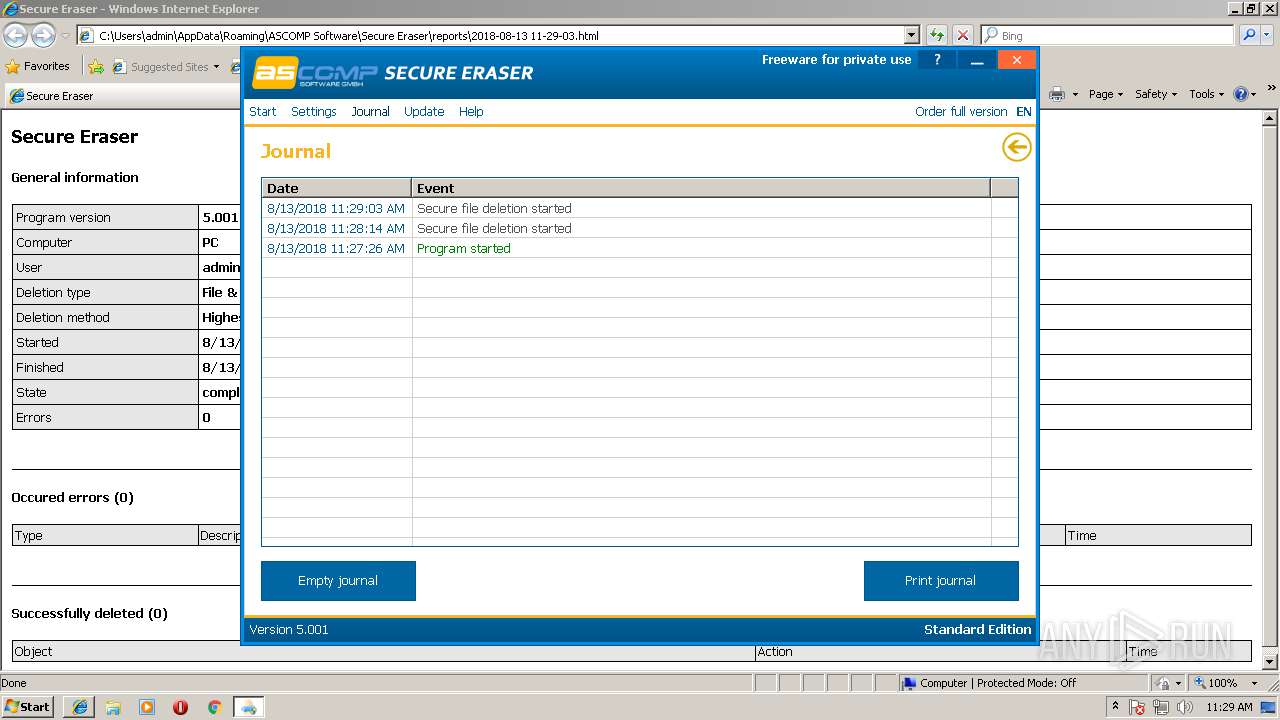Click the taskbar clock showing 11:29 AM
This screenshot has width=1280, height=720.
(x=1229, y=707)
